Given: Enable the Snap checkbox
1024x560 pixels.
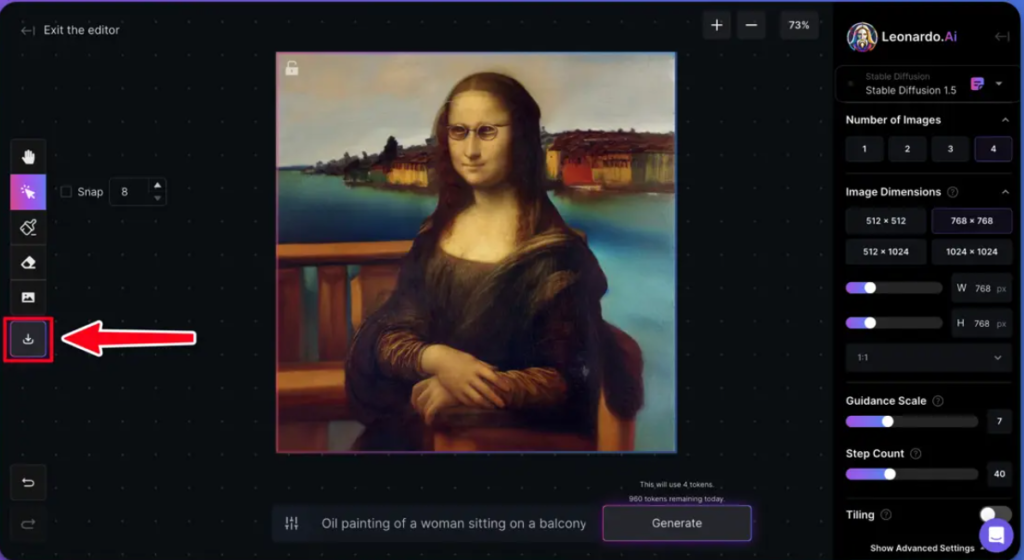Looking at the screenshot, I should 66,192.
